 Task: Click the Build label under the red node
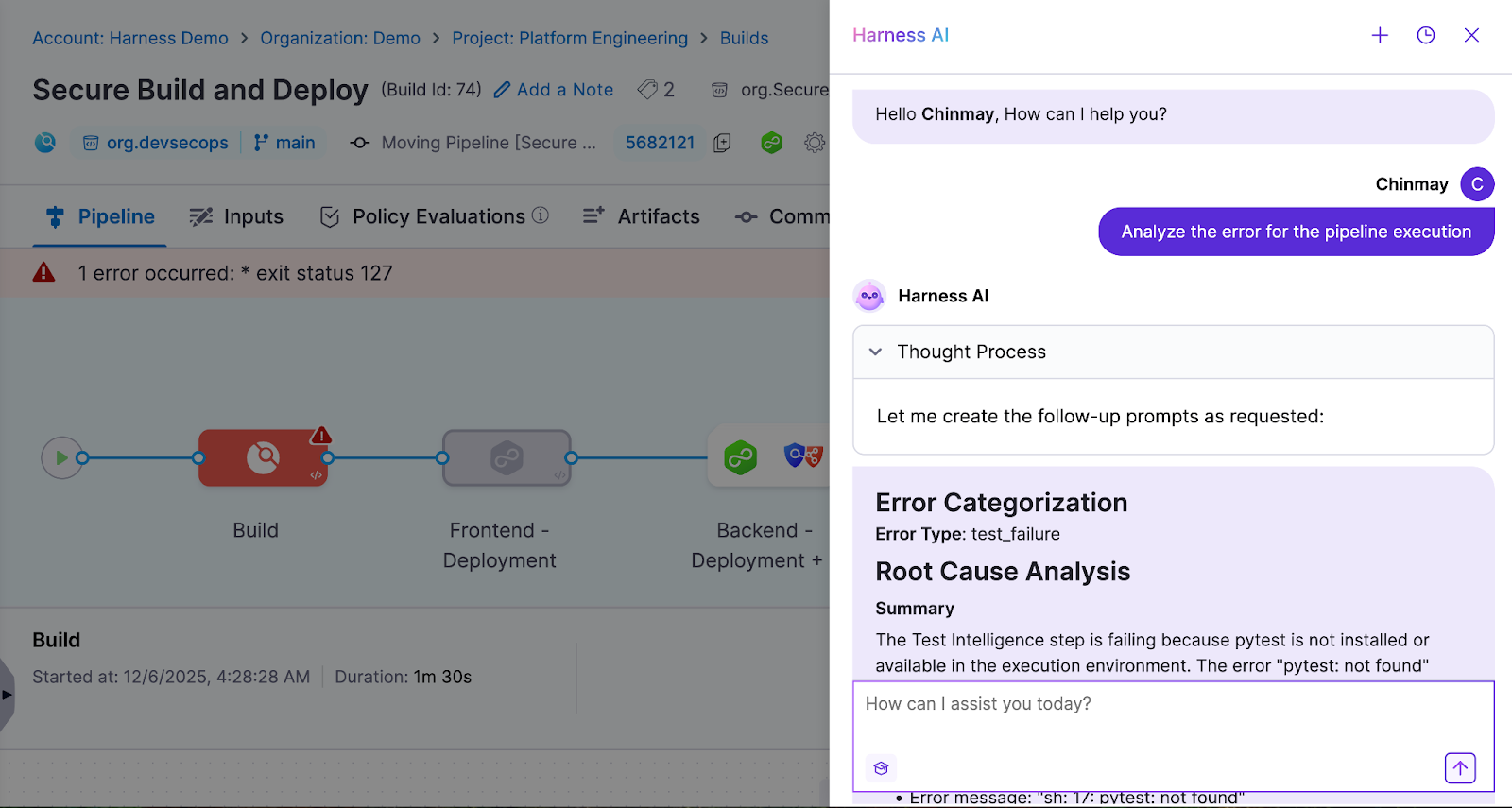tap(255, 530)
